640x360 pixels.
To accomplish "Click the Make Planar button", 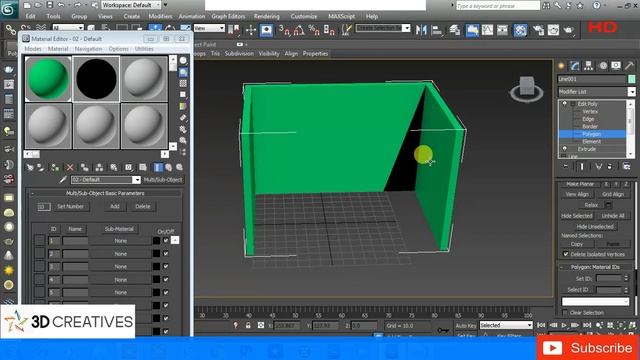I will click(x=580, y=184).
